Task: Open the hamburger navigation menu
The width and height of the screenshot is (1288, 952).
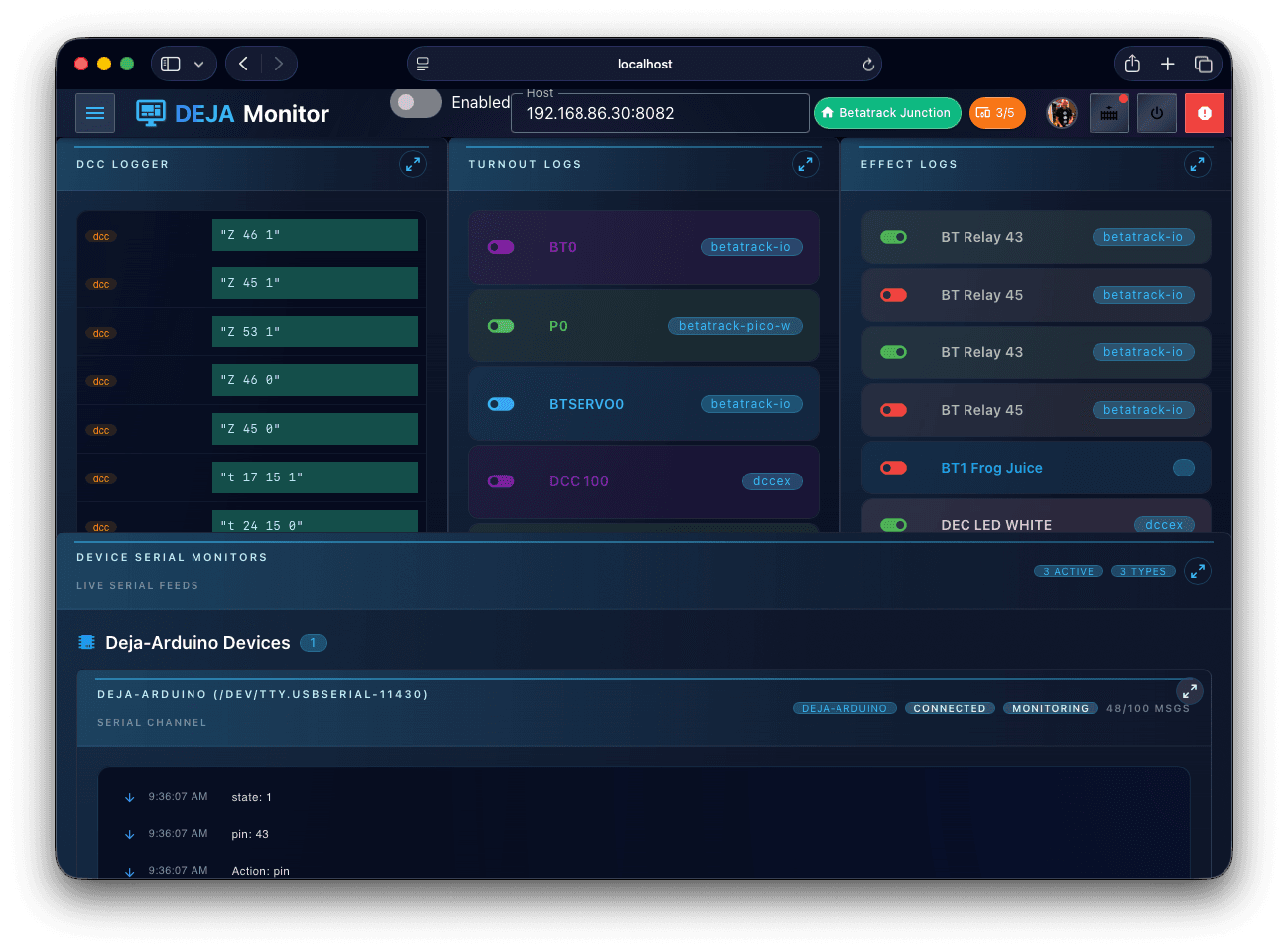Action: [x=95, y=112]
